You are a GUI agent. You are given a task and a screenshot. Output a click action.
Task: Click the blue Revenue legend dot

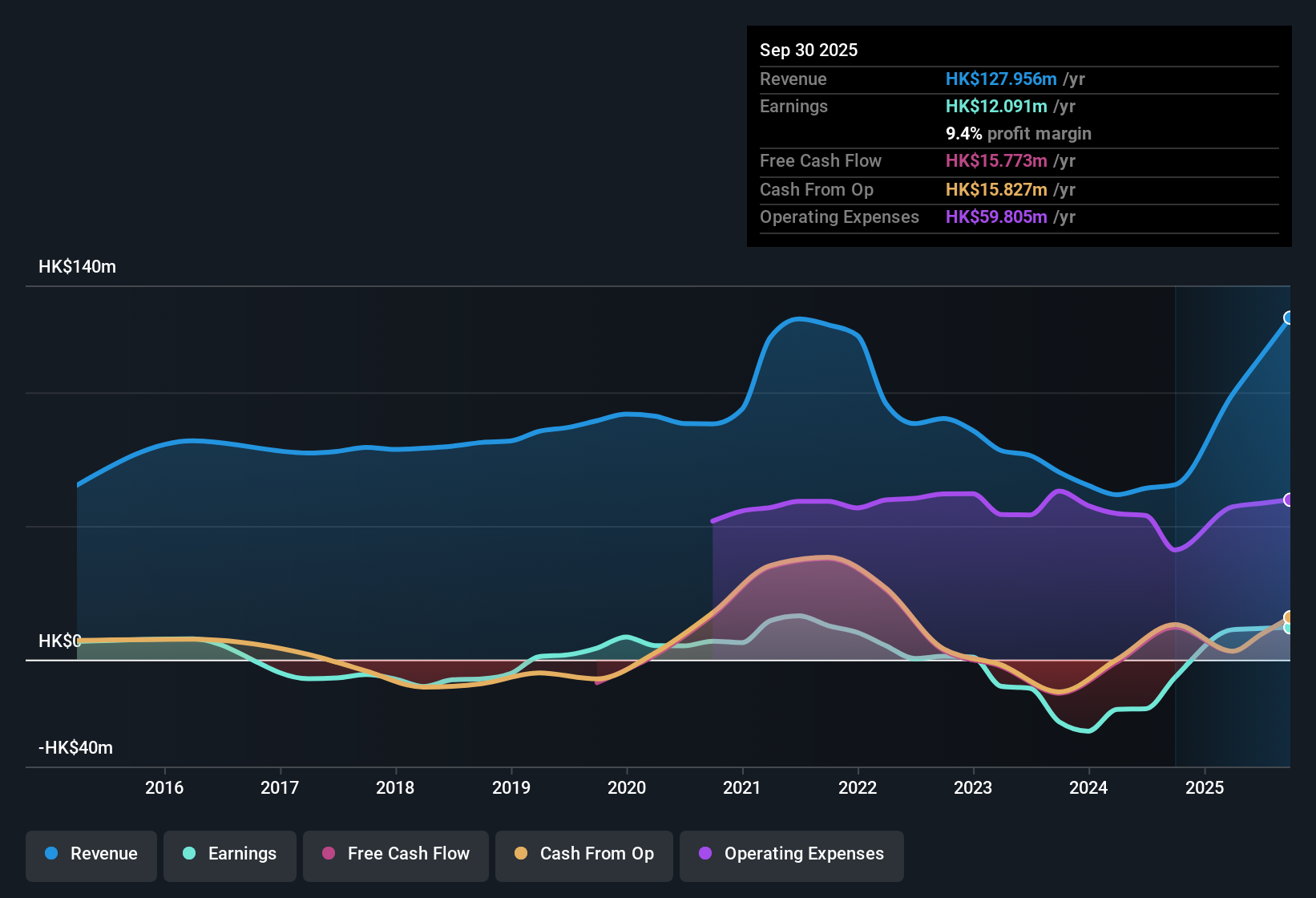pyautogui.click(x=51, y=853)
